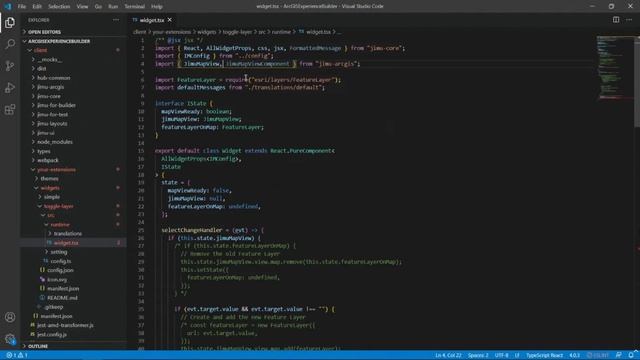Expand the simple folder
The image size is (640, 360).
pyautogui.click(x=73, y=197)
